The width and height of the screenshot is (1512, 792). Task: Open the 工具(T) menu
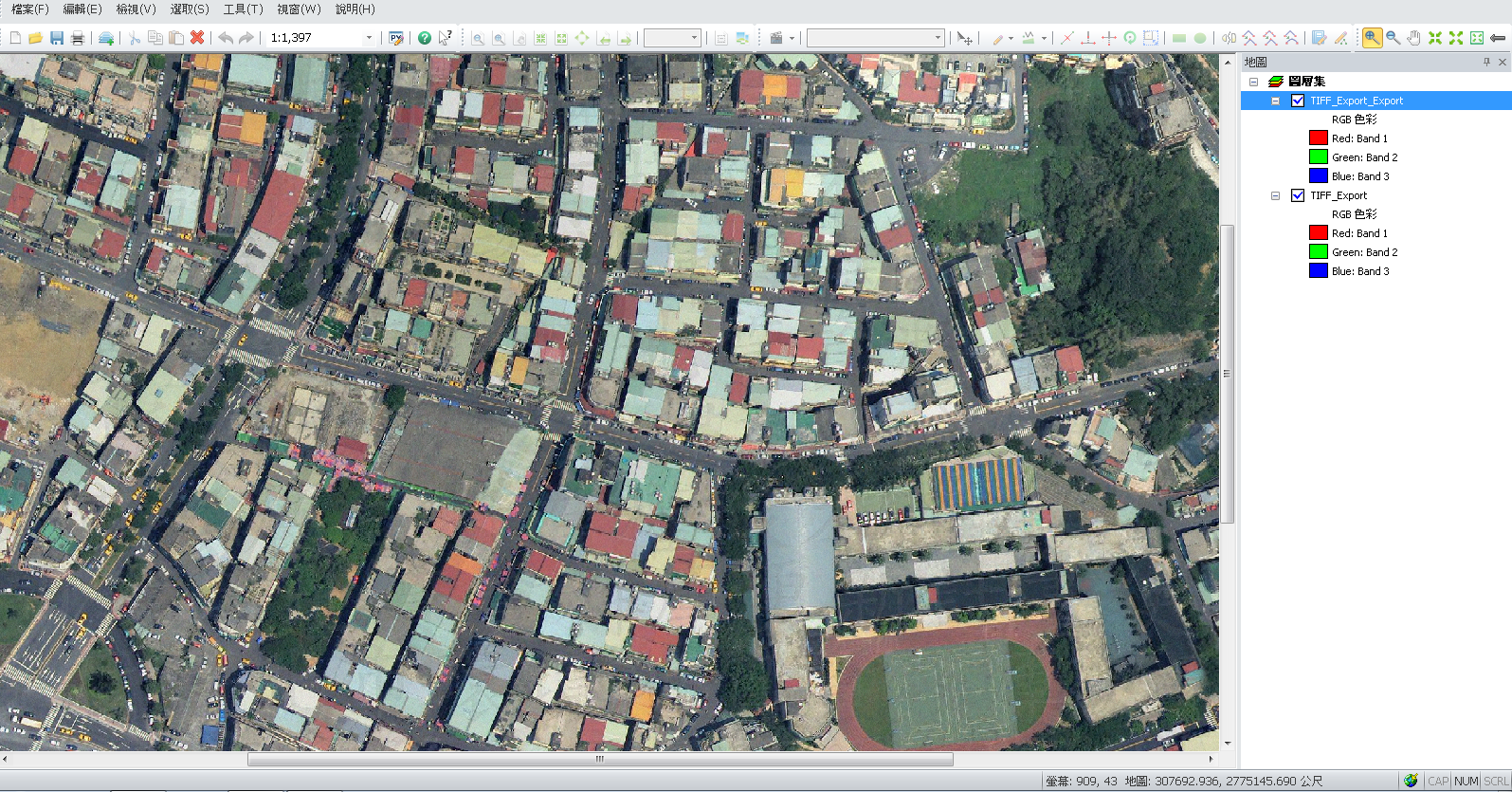click(x=243, y=9)
